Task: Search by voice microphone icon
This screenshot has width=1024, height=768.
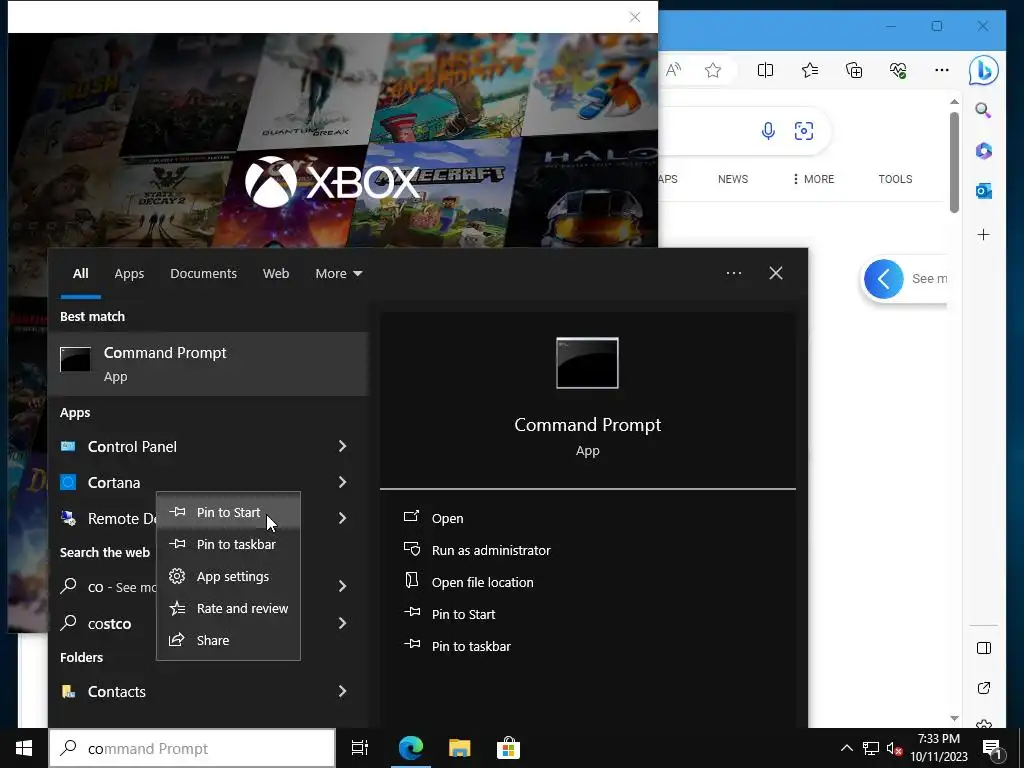Action: pyautogui.click(x=769, y=131)
